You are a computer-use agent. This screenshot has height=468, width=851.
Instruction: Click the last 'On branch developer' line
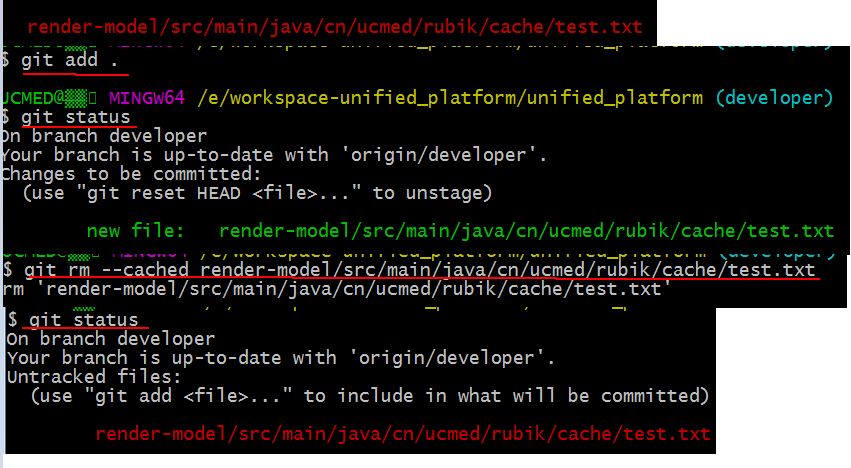111,339
